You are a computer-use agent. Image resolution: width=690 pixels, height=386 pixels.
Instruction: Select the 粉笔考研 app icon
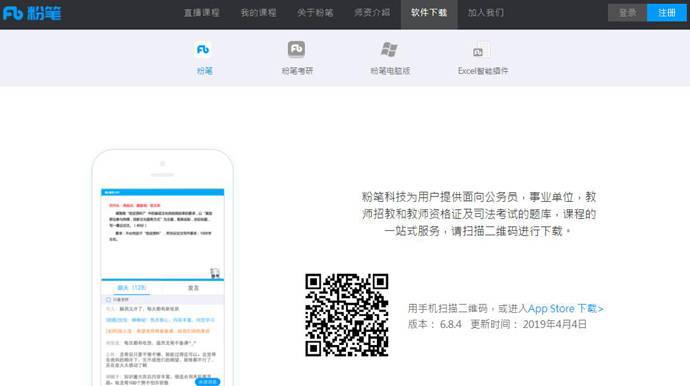[296, 49]
